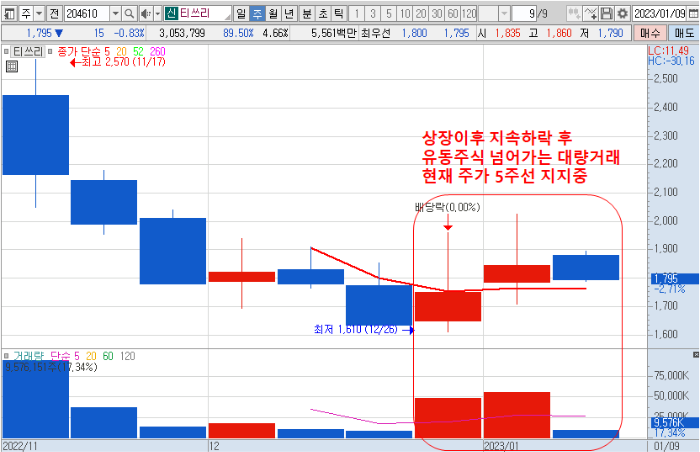Viewport: 700px width, 452px height.
Task: Click the 거래량 volume legend label
Action: (29, 356)
